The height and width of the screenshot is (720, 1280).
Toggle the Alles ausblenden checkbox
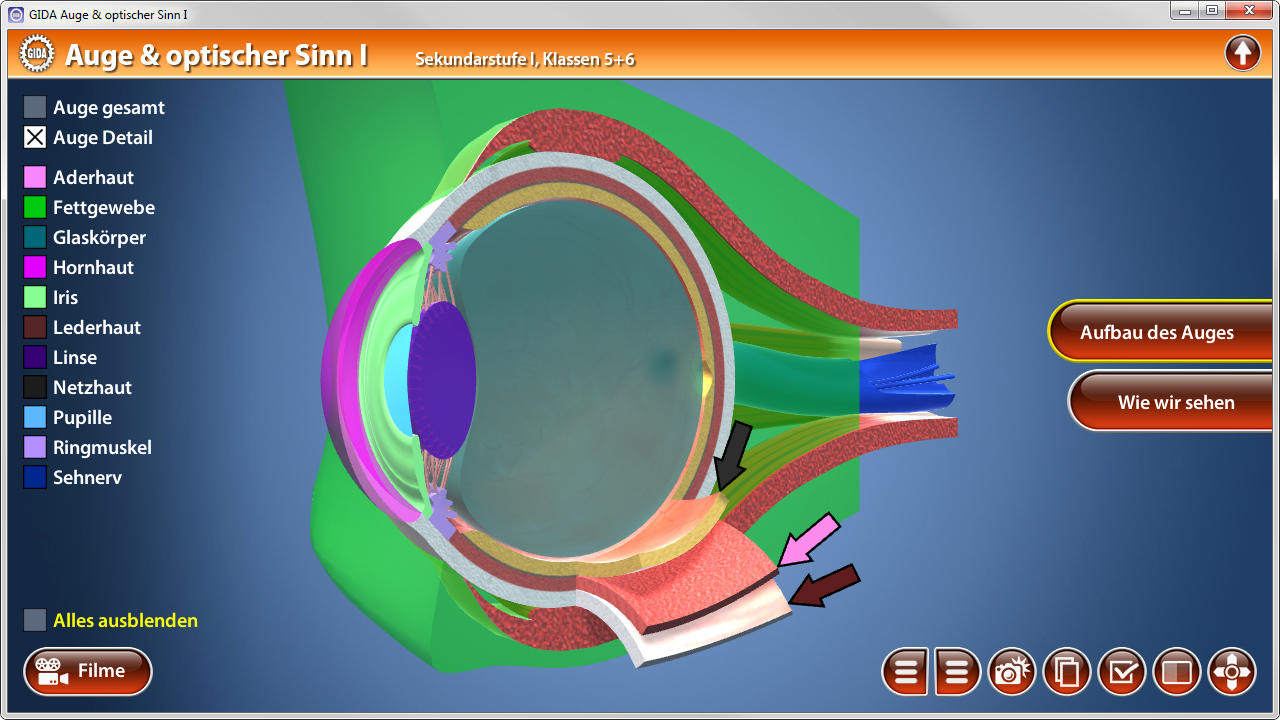click(x=35, y=620)
